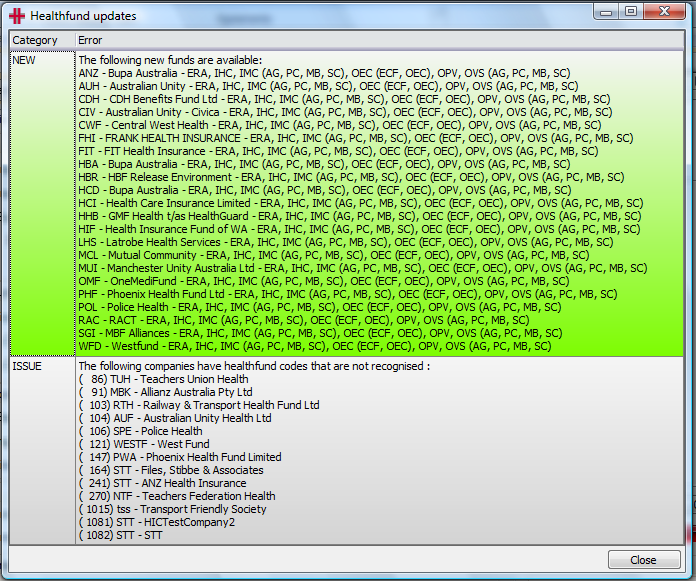
Task: Click the (86) TUH - Teachers Union Health line
Action: [x=164, y=379]
